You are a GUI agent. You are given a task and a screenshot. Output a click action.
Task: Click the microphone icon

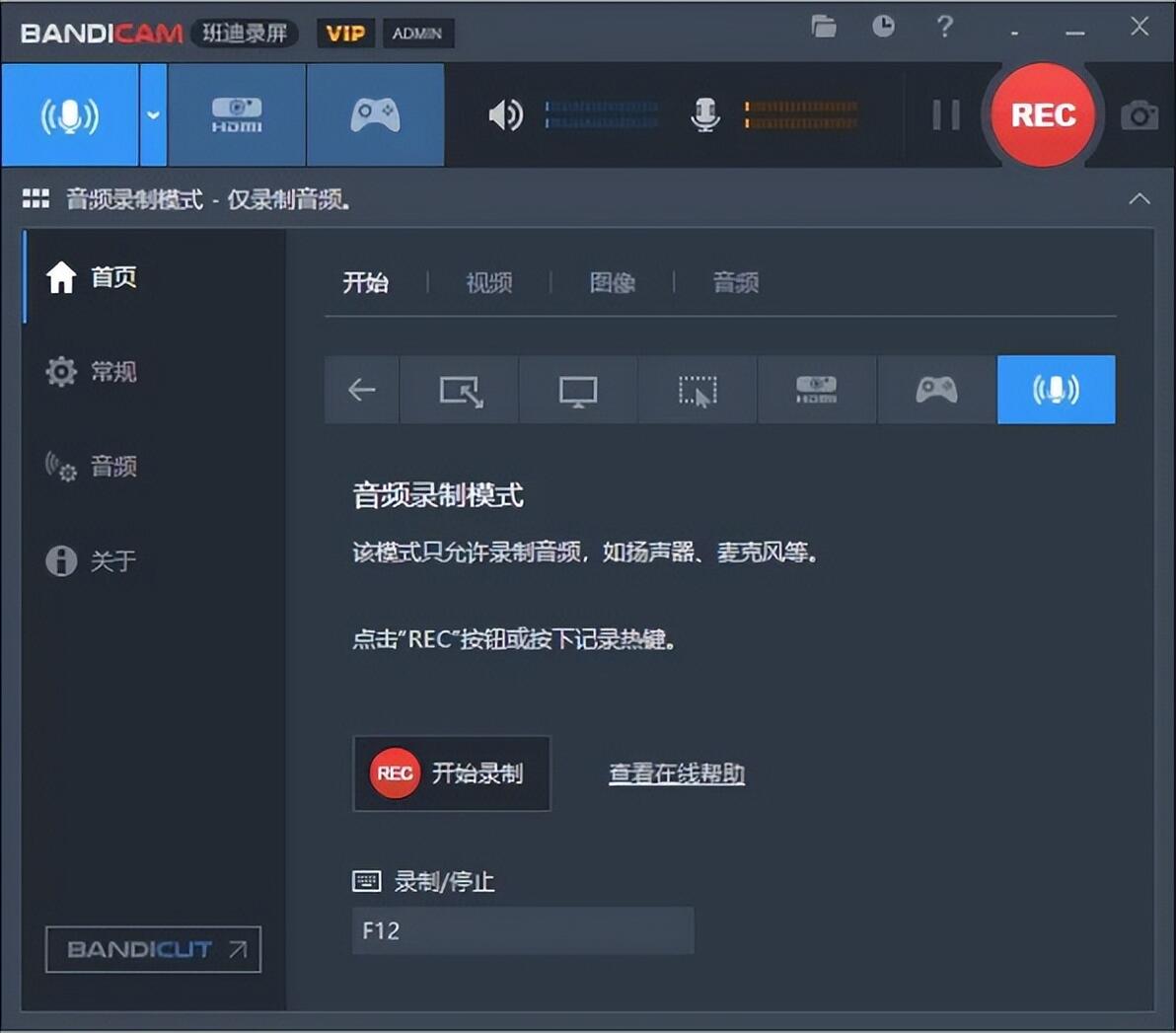(x=705, y=114)
